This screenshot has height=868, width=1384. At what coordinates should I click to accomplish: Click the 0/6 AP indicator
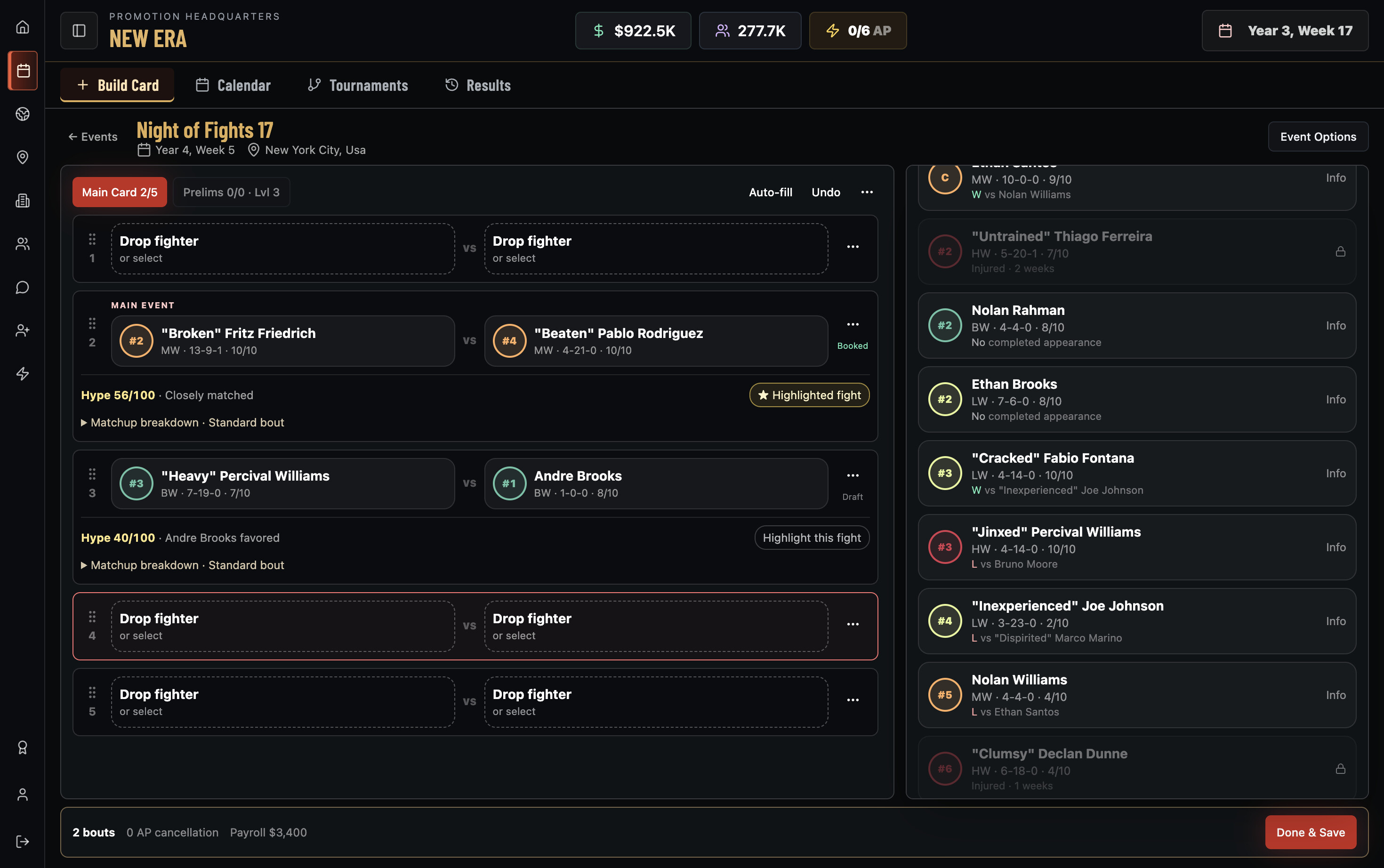[858, 31]
